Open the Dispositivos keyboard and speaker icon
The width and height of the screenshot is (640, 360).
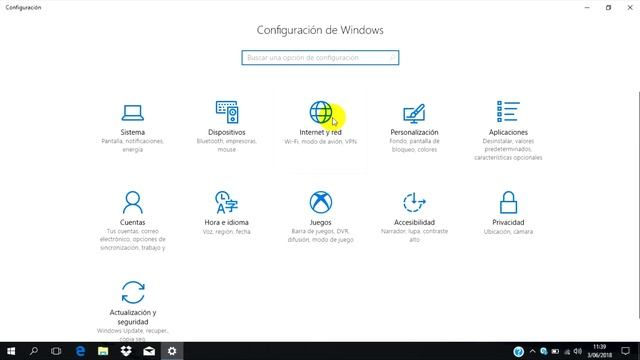coord(227,112)
